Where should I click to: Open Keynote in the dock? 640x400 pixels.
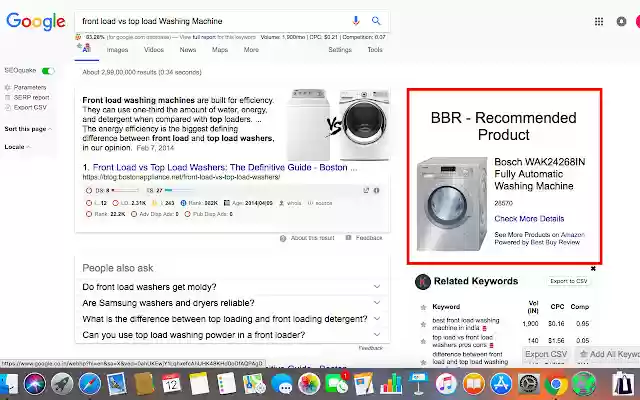(x=418, y=383)
